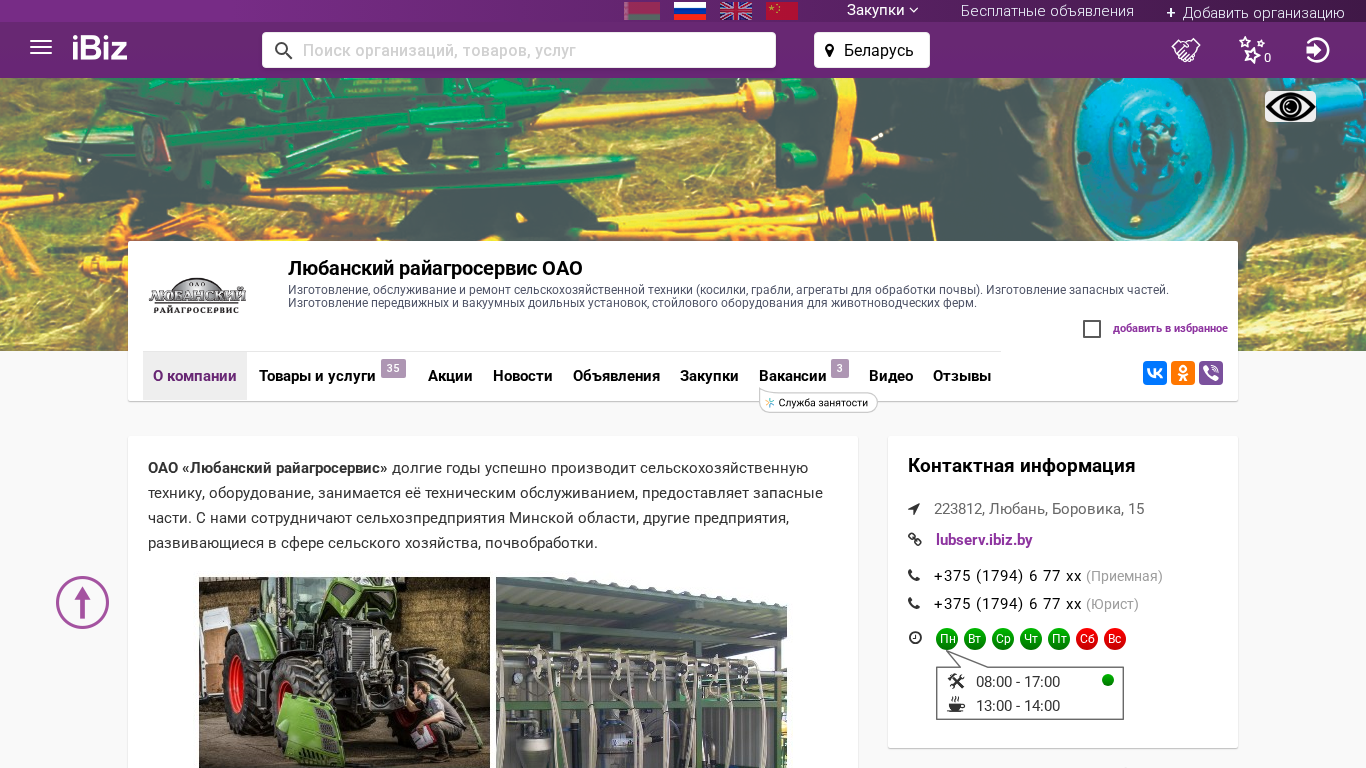The height and width of the screenshot is (768, 1366).
Task: Click the search magnifier icon
Action: pyautogui.click(x=283, y=51)
